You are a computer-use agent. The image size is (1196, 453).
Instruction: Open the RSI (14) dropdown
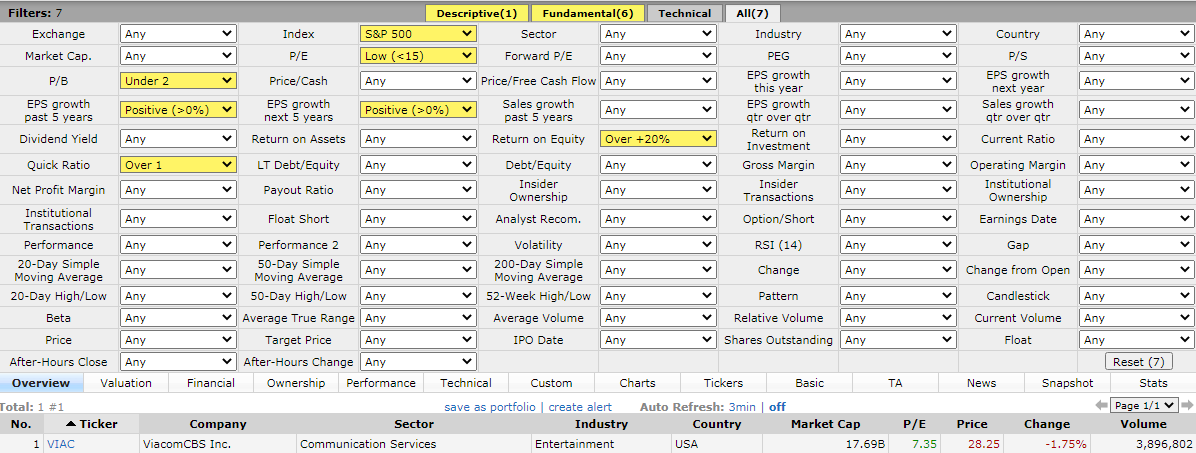tap(898, 245)
